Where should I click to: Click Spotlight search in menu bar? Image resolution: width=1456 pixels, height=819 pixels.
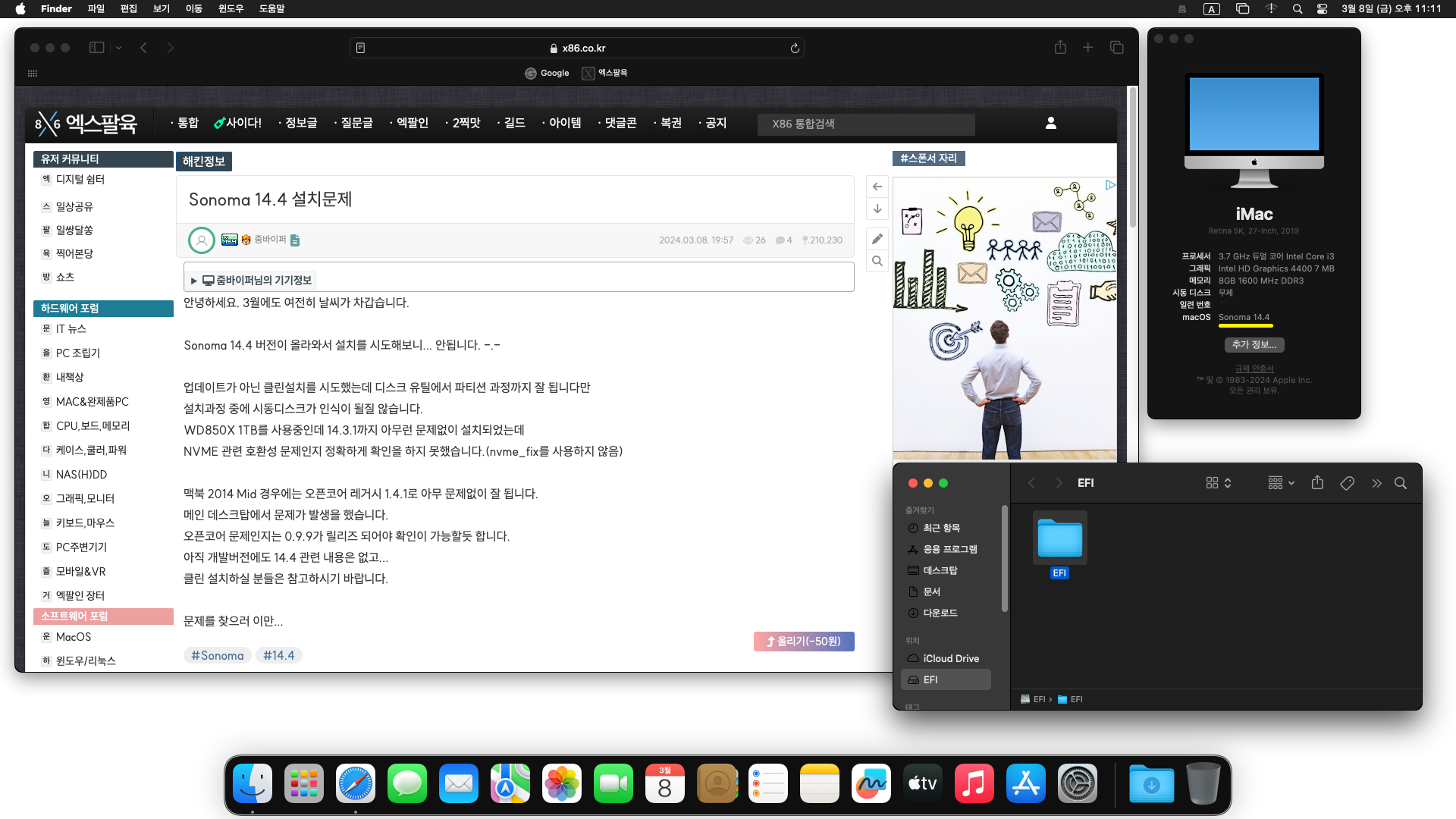(1298, 9)
